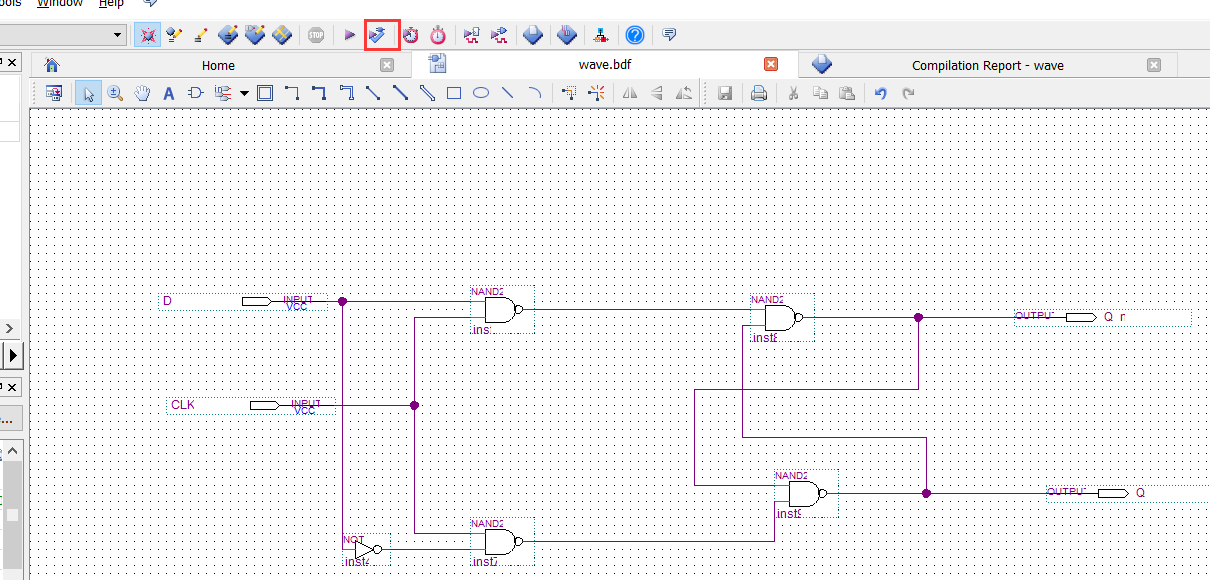Click the left panel vertical scrollbar thumb

12,515
